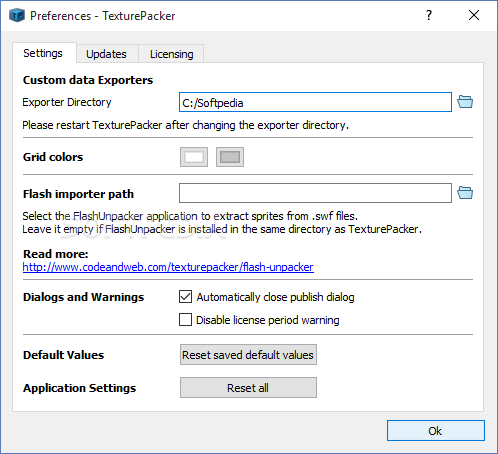Screen dimensions: 498x454
Task: Switch to the Updates tab
Action: pyautogui.click(x=107, y=54)
